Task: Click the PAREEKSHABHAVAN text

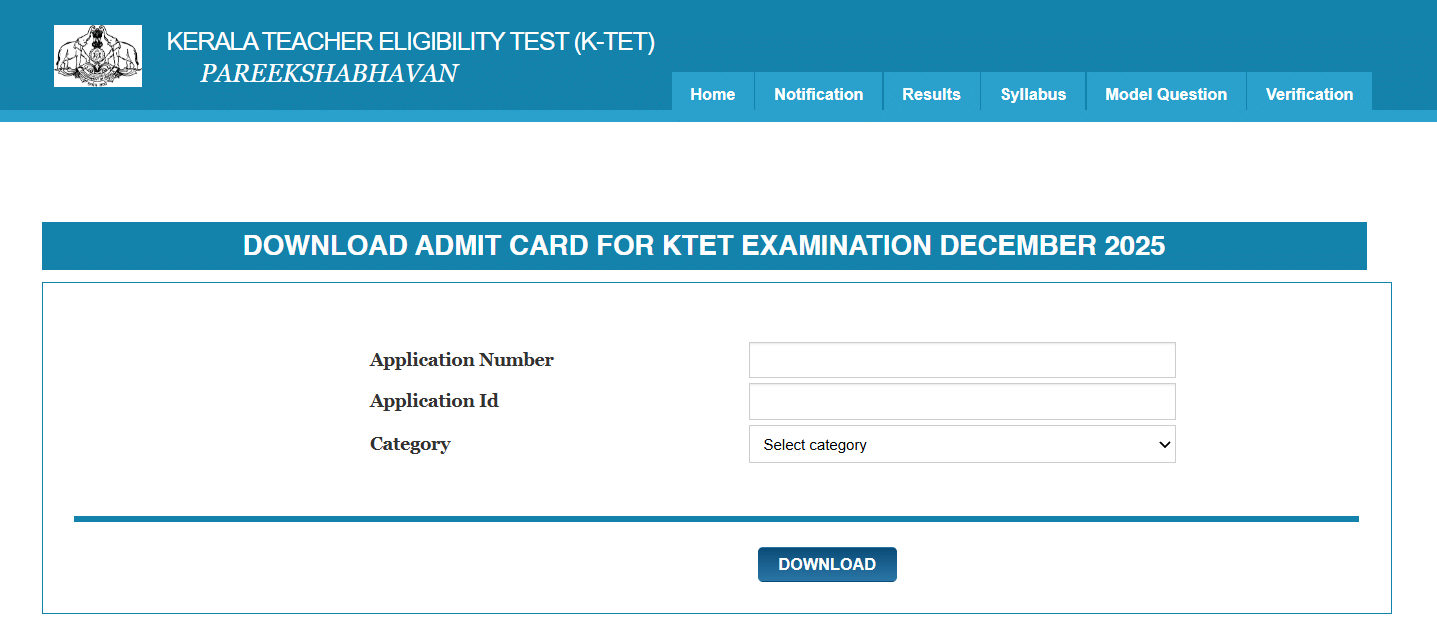Action: click(x=330, y=73)
